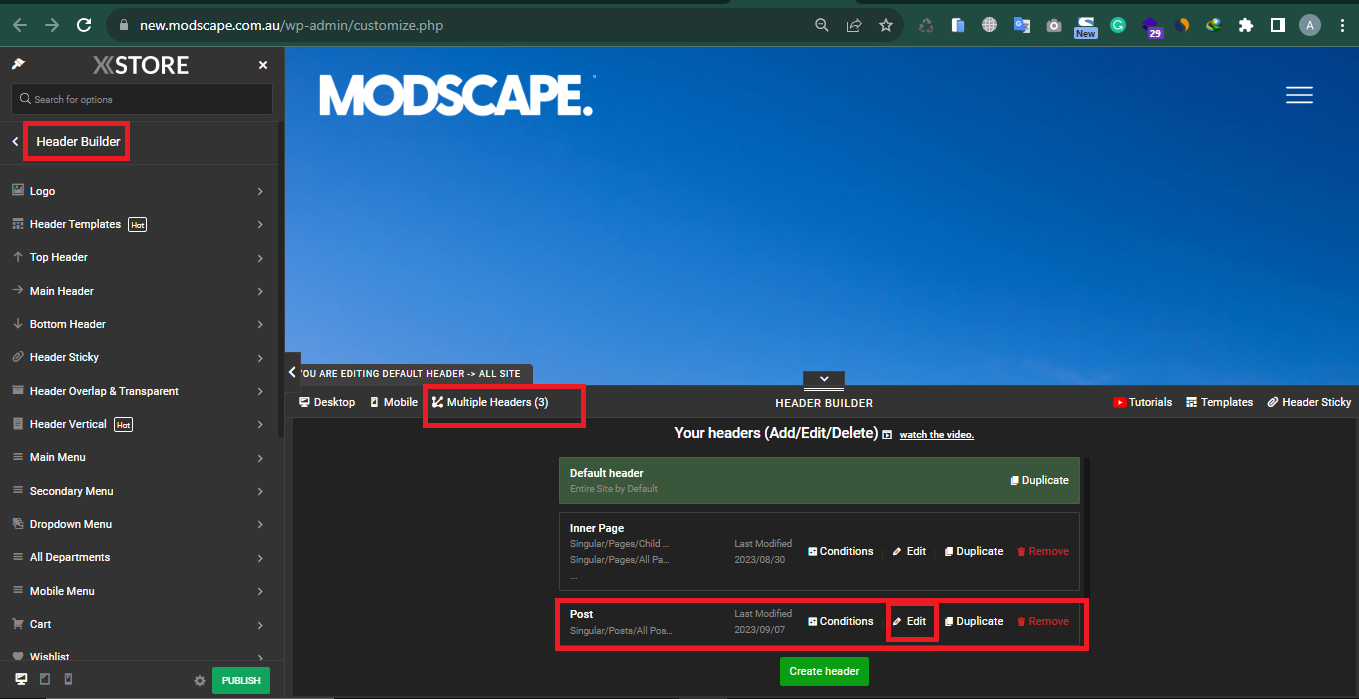
Task: Duplicate the Inner Page header
Action: 974,551
